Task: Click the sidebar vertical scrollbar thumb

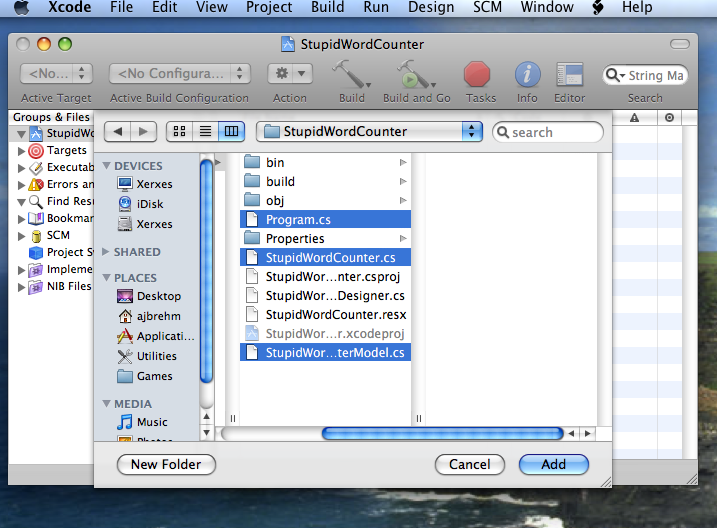Action: 207,271
